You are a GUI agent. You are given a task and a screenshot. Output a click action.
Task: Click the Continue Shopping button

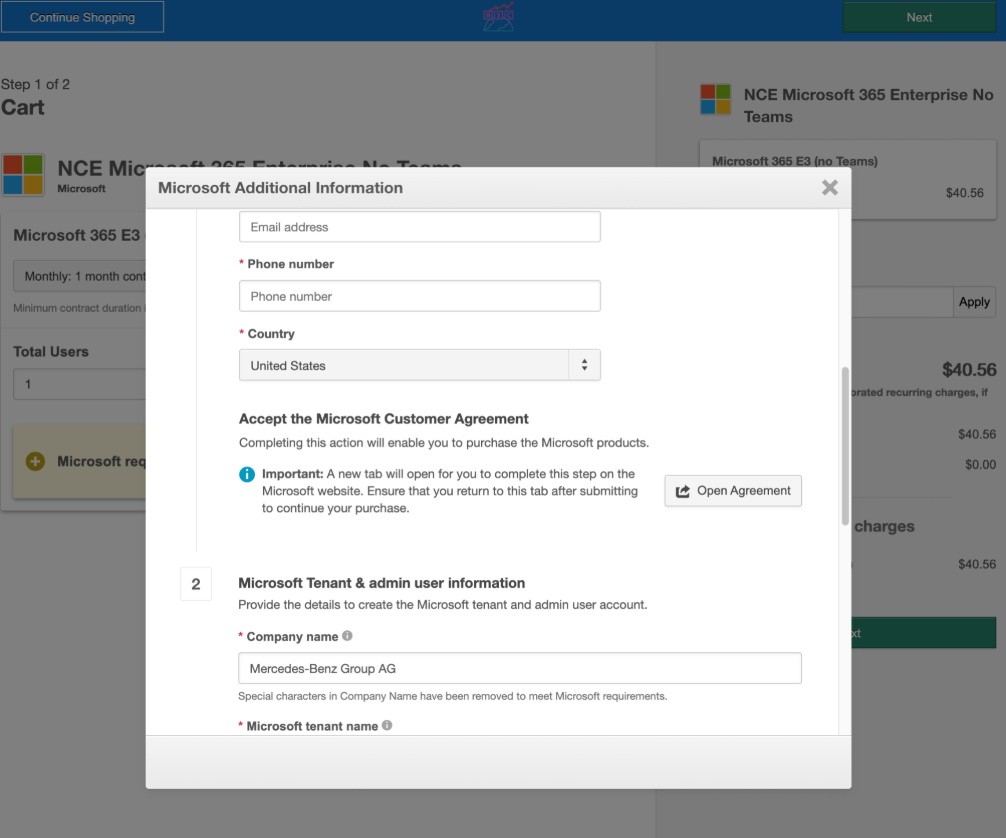click(82, 17)
